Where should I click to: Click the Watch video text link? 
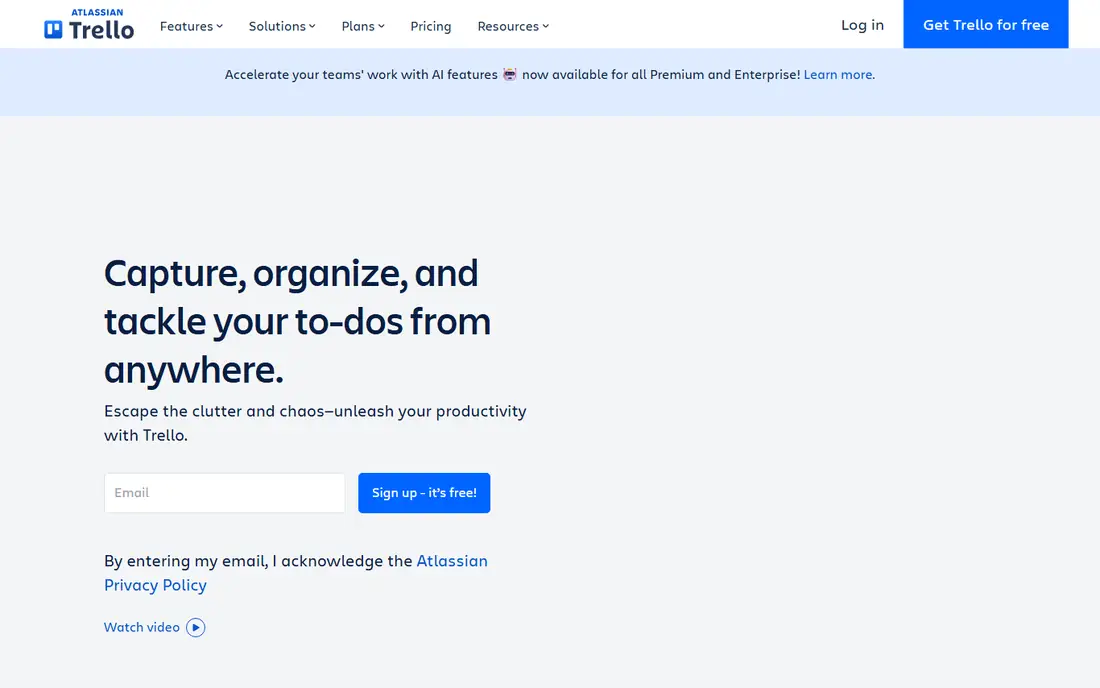click(142, 627)
